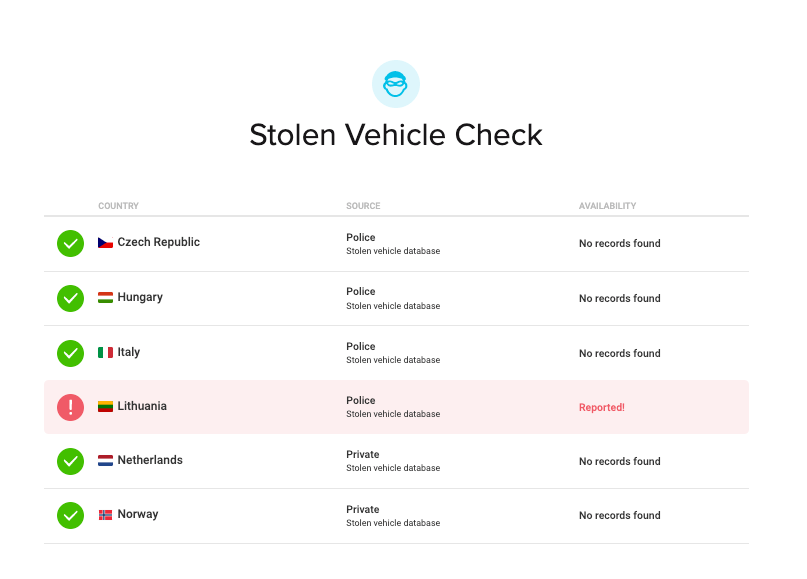Click the Czech Republic flag icon
Viewport: 807px width, 579px height.
[x=105, y=243]
